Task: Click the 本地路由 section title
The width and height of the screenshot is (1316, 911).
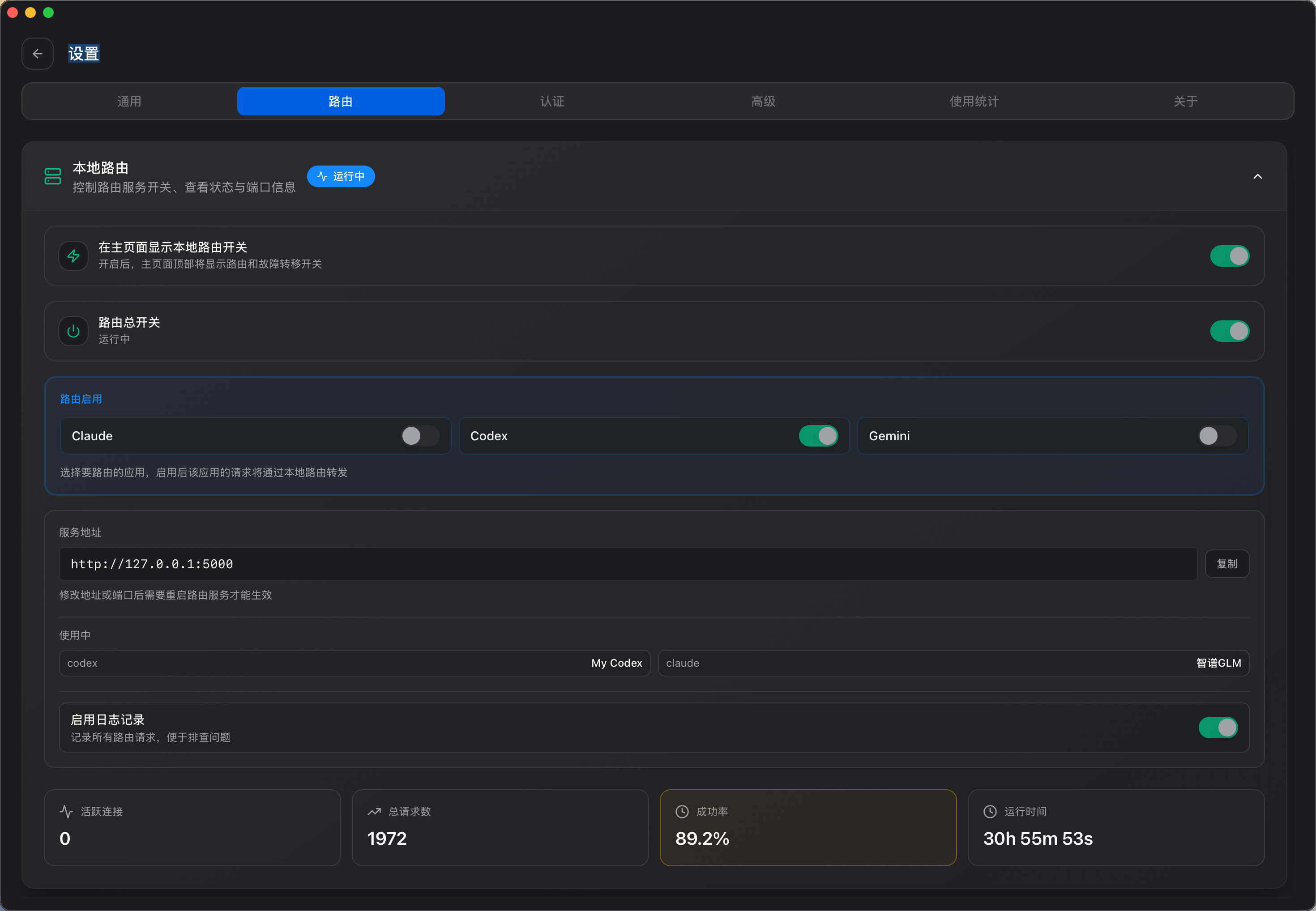Action: point(100,168)
